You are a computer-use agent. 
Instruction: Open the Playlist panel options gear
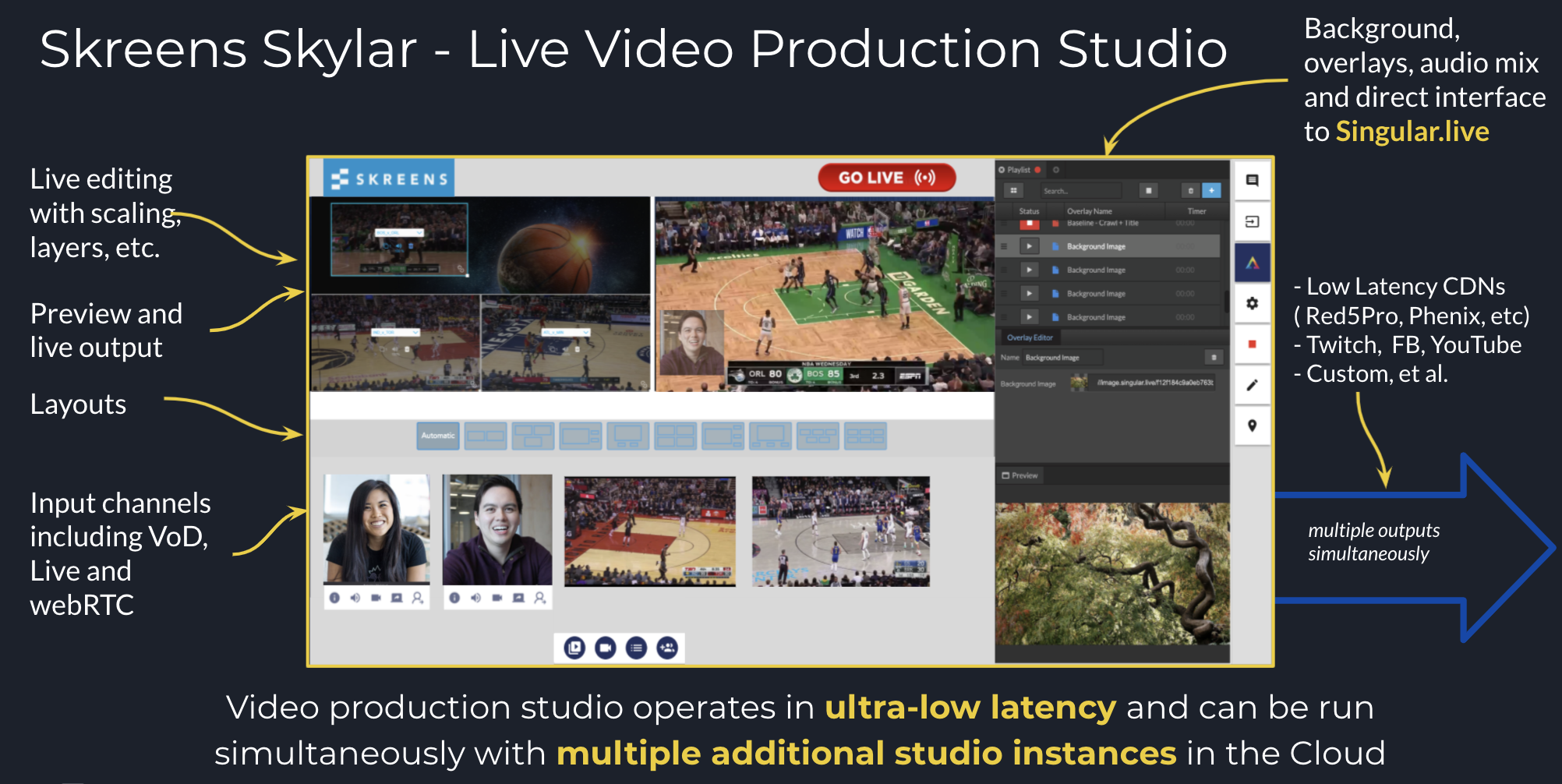tap(1056, 169)
